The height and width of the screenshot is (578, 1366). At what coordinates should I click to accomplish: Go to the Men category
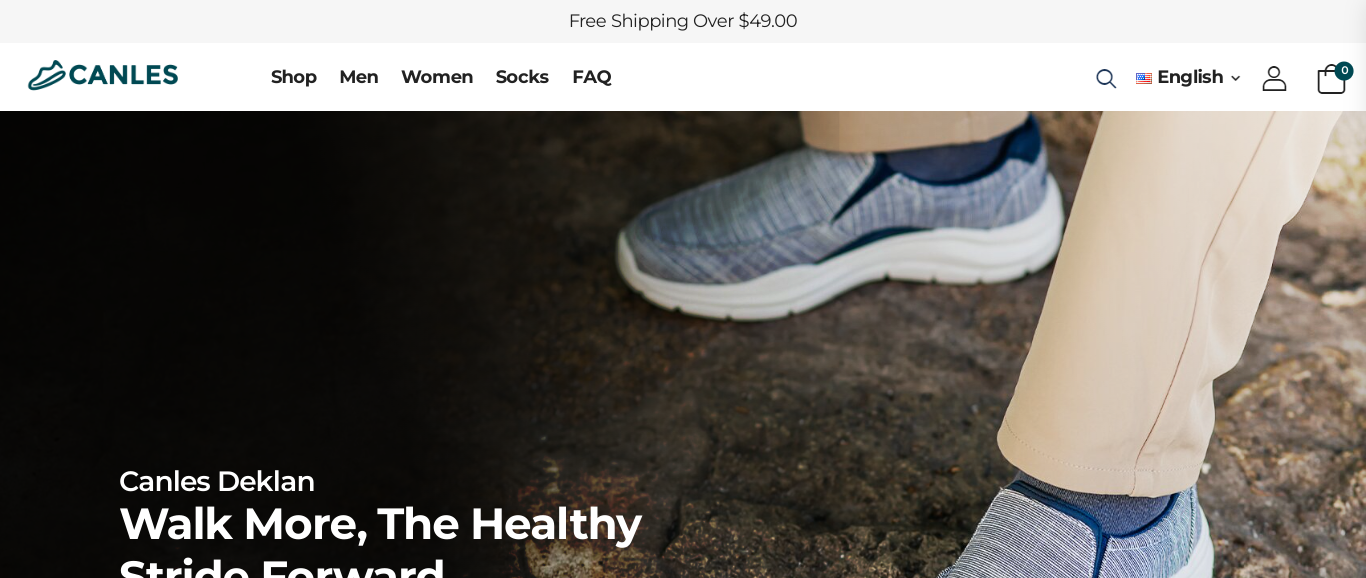pos(359,77)
